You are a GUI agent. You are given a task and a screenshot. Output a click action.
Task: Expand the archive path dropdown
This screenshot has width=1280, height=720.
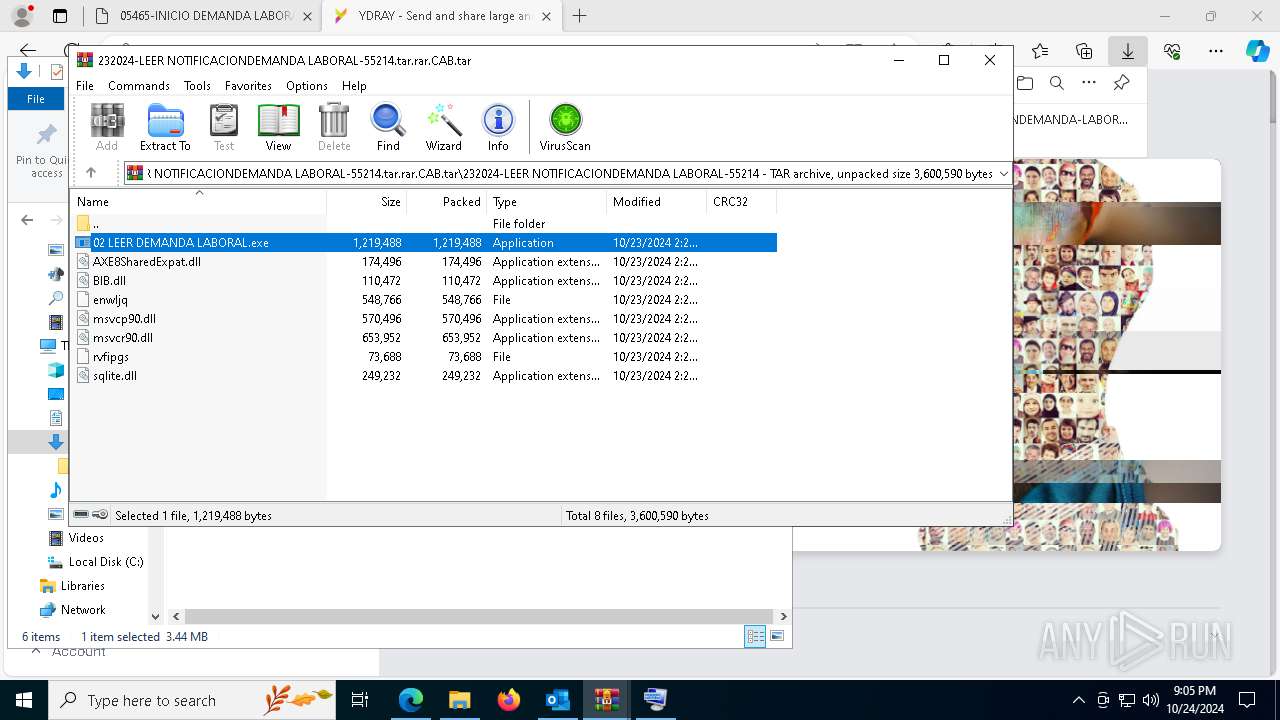coord(1004,174)
